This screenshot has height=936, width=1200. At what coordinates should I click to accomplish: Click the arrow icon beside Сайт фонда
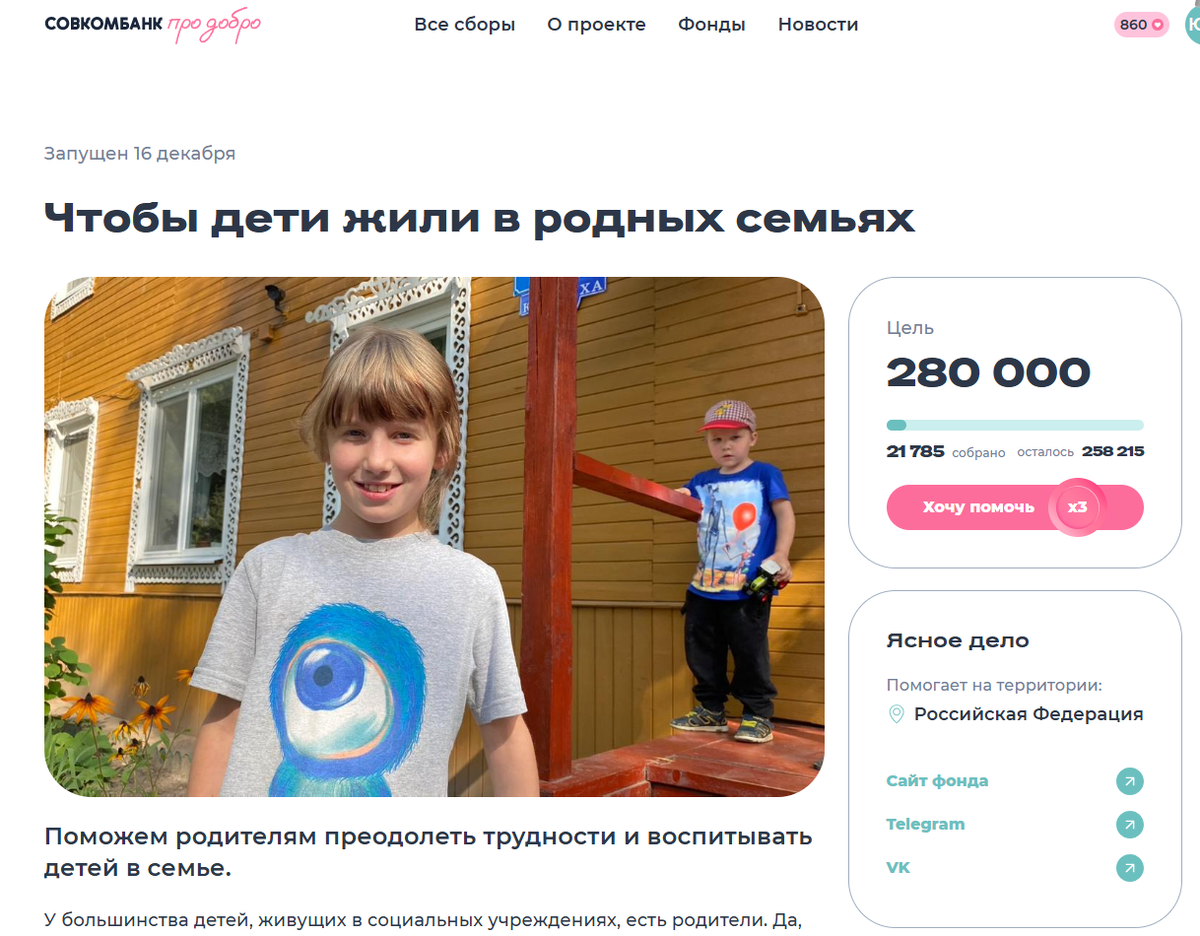1129,781
